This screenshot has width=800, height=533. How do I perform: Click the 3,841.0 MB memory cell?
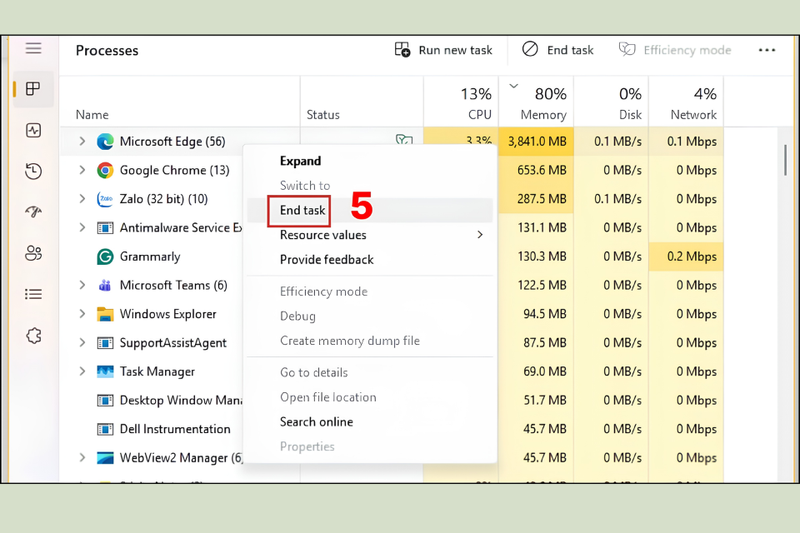[536, 141]
